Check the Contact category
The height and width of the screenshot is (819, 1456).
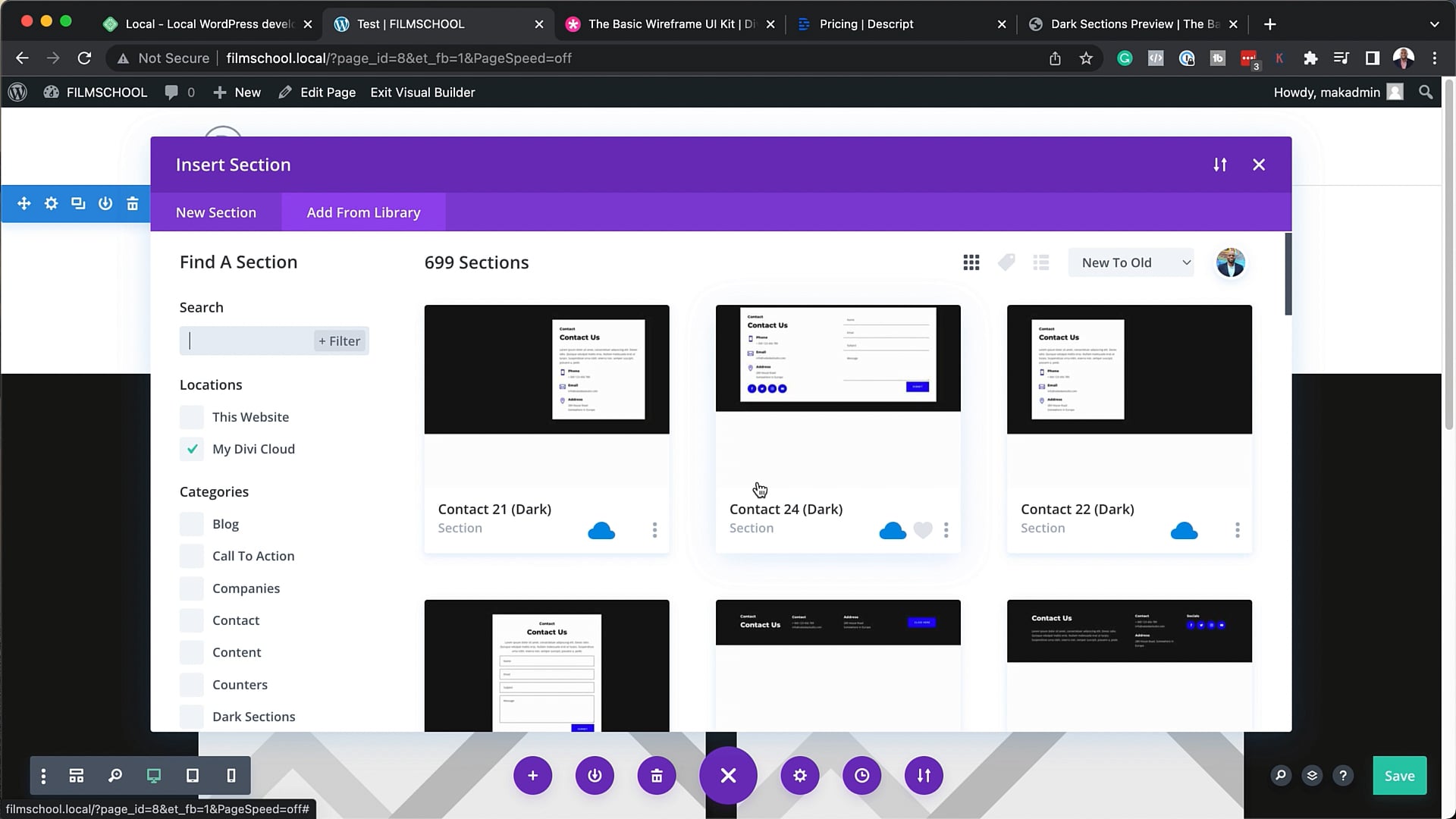(192, 620)
